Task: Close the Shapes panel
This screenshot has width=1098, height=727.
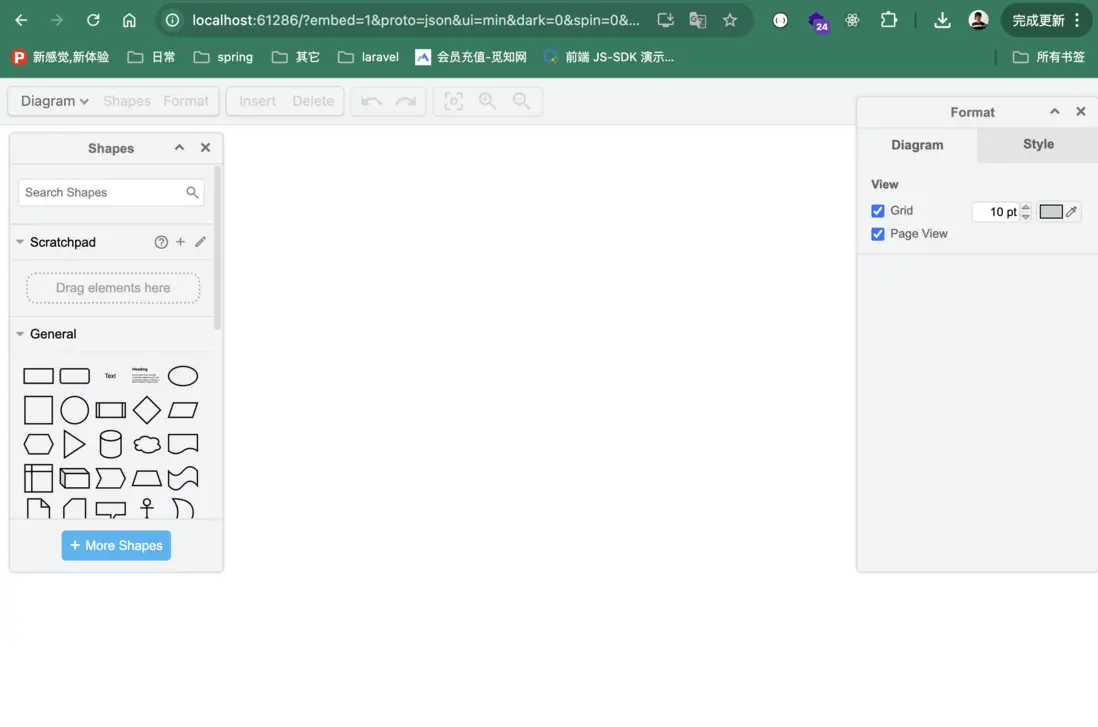Action: click(205, 147)
